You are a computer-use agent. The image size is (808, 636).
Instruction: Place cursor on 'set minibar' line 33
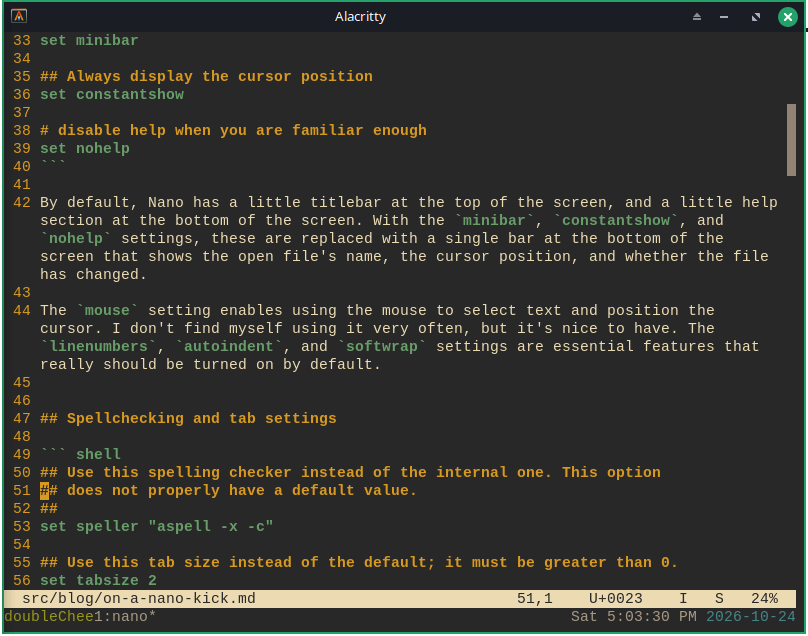point(89,40)
